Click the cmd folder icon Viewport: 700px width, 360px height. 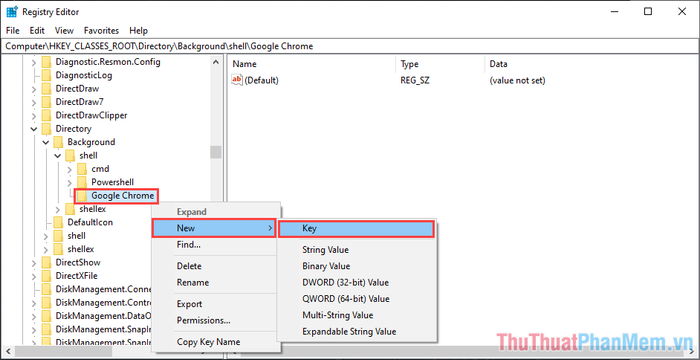82,169
